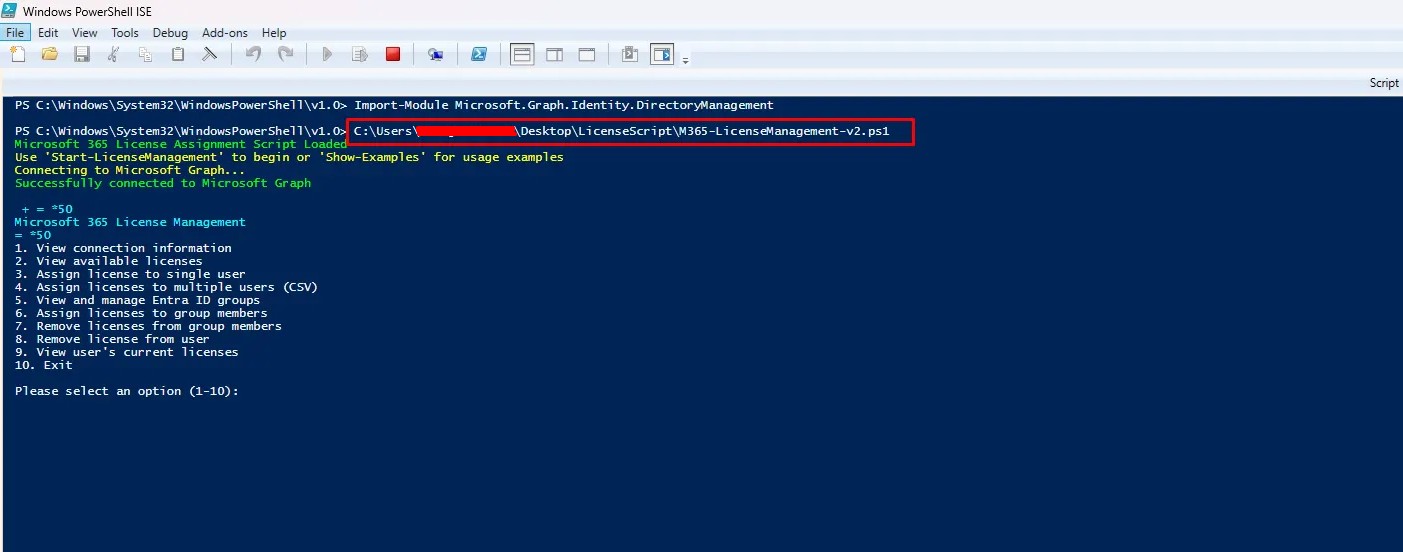Save the current script
This screenshot has height=552, width=1403.
point(82,55)
